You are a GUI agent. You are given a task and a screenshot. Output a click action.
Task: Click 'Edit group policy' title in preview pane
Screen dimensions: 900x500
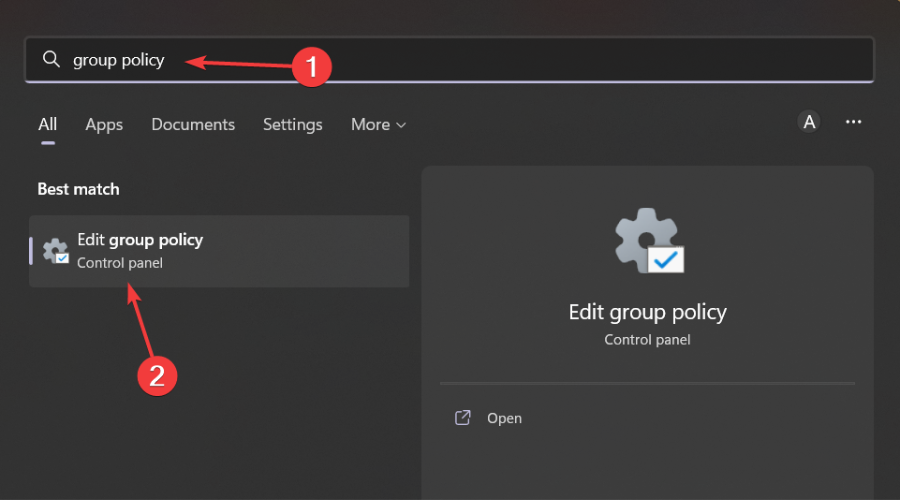(647, 312)
